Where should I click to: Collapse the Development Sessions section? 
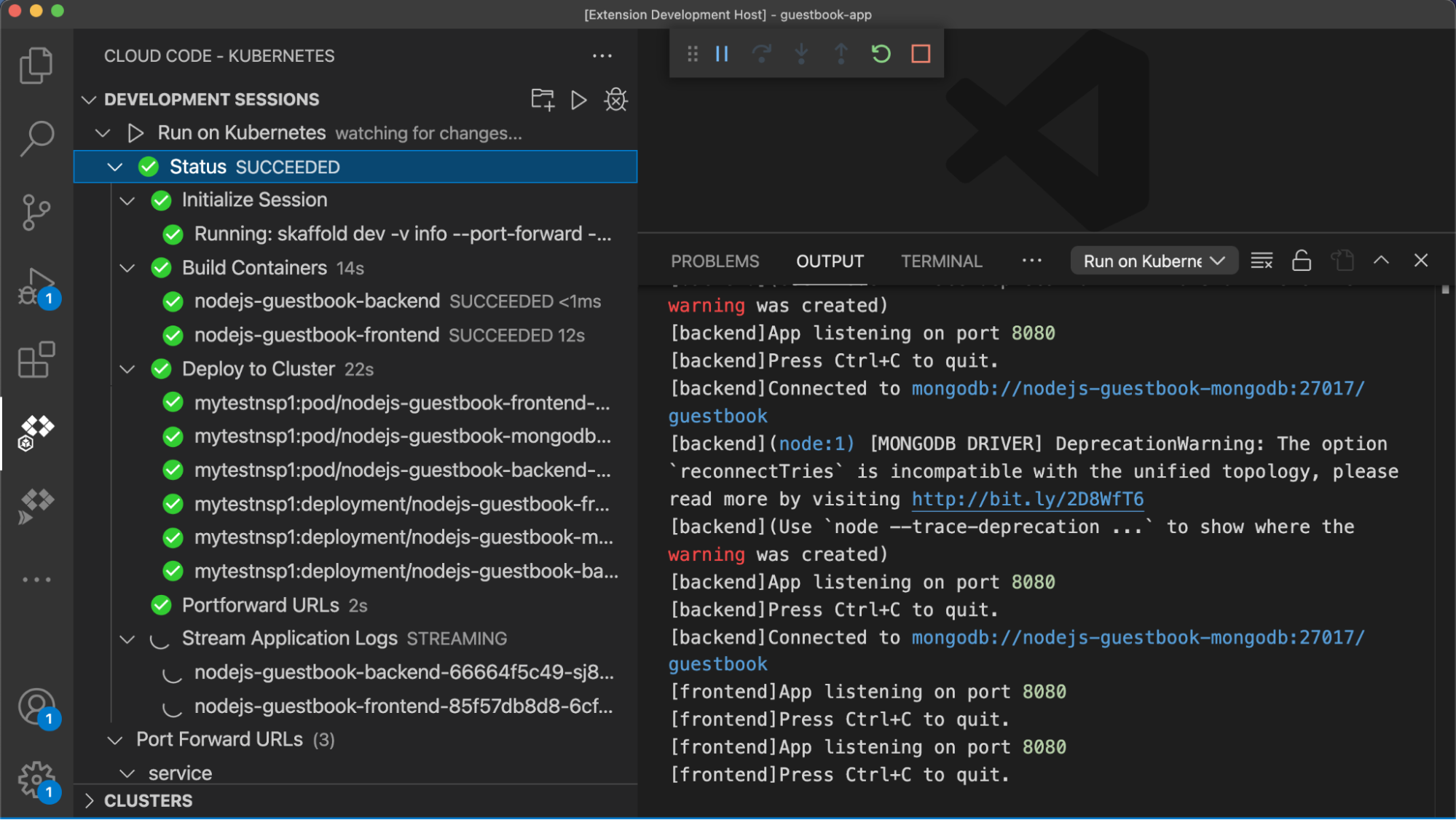[89, 100]
